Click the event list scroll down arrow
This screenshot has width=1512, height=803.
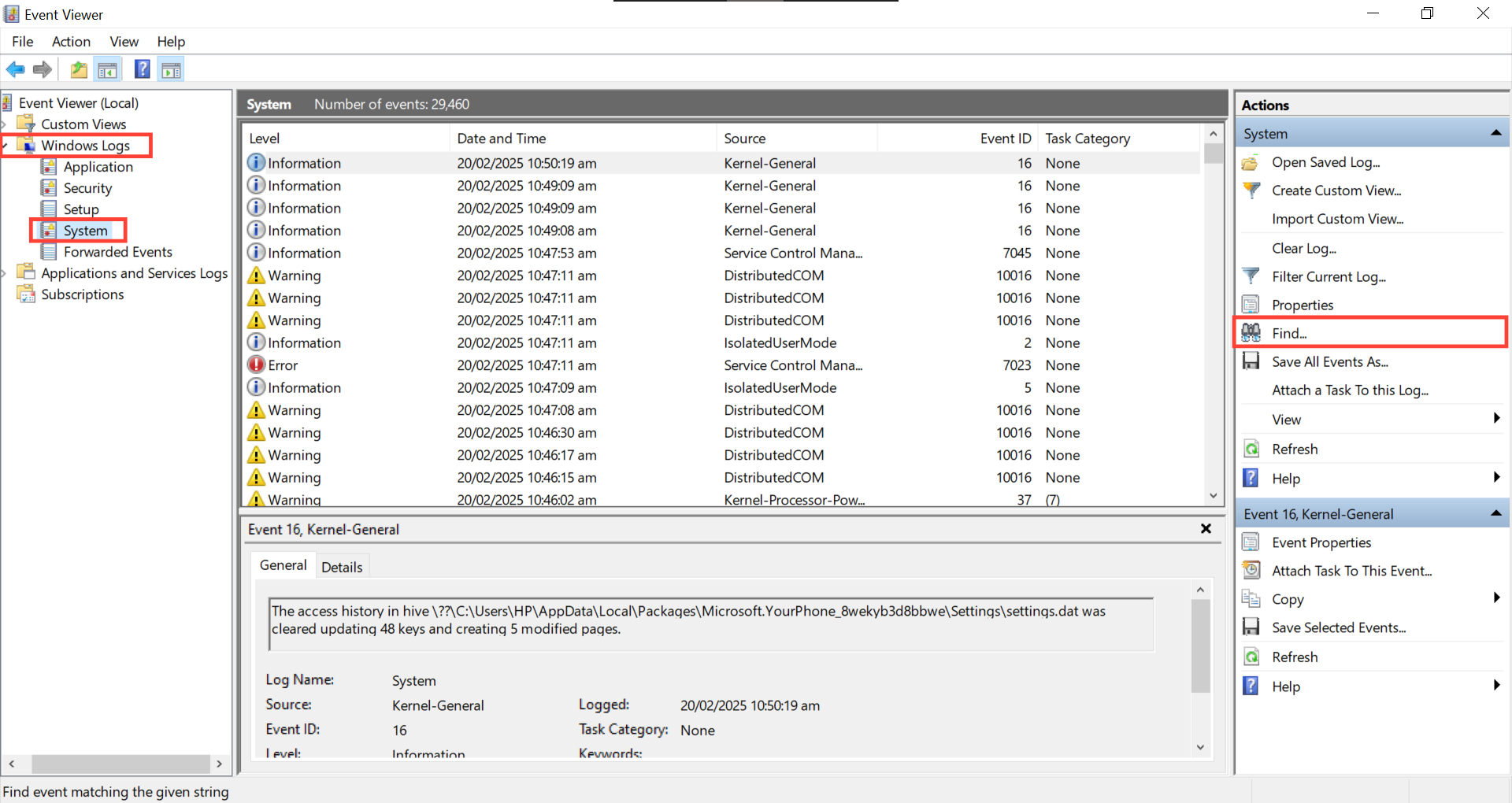click(x=1214, y=496)
